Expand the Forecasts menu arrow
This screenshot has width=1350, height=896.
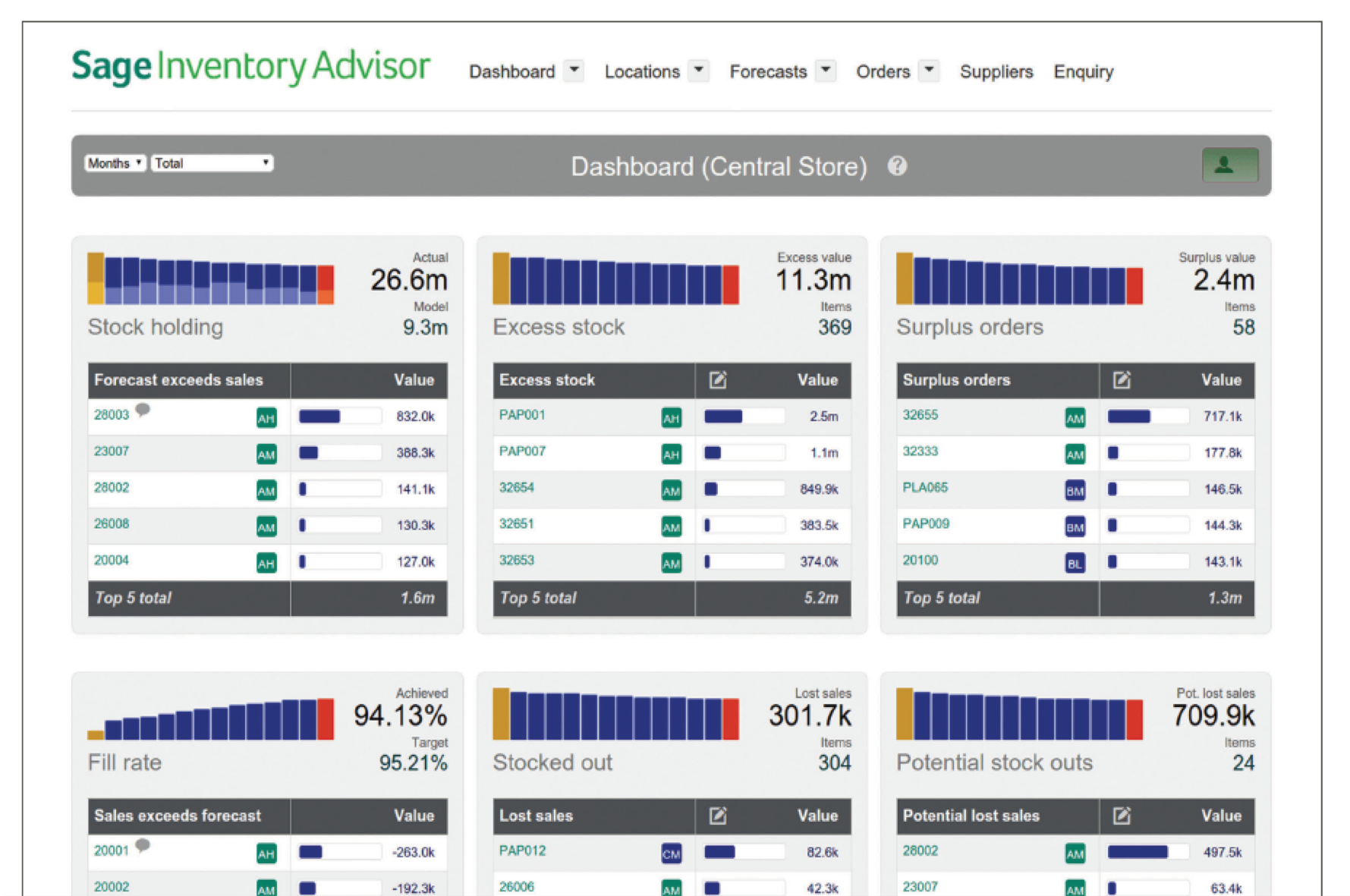826,71
